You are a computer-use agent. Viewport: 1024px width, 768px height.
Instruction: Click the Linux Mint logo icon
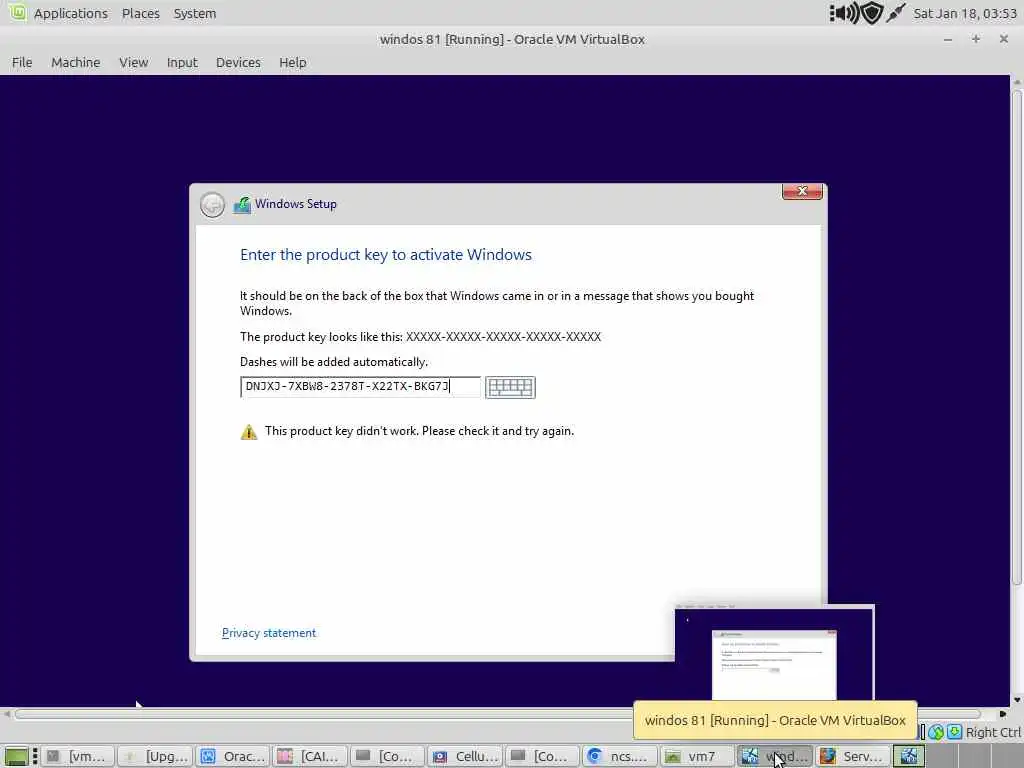pyautogui.click(x=18, y=12)
